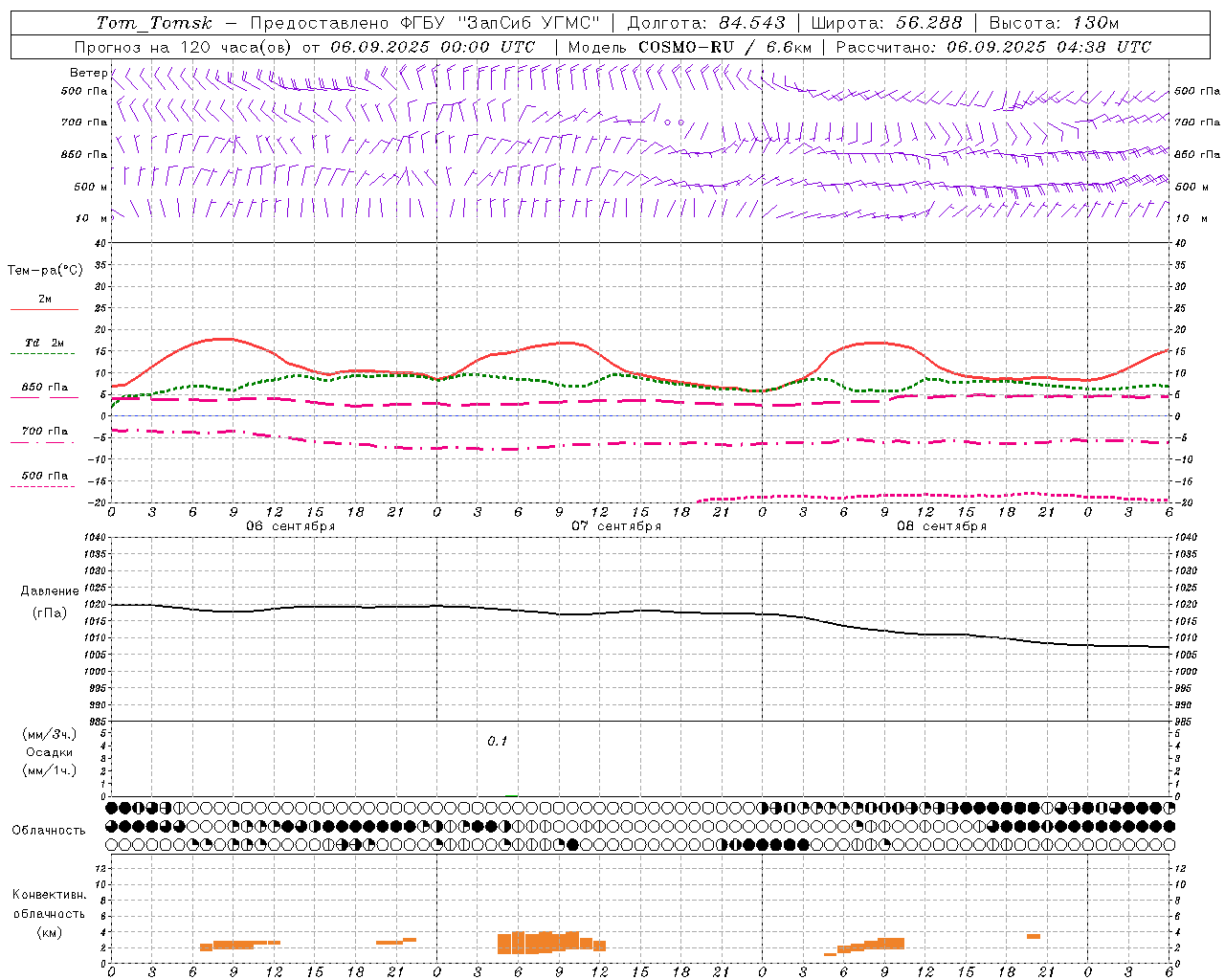1225x980 pixels.
Task: Click the Осадки precipitation label
Action: coord(50,752)
